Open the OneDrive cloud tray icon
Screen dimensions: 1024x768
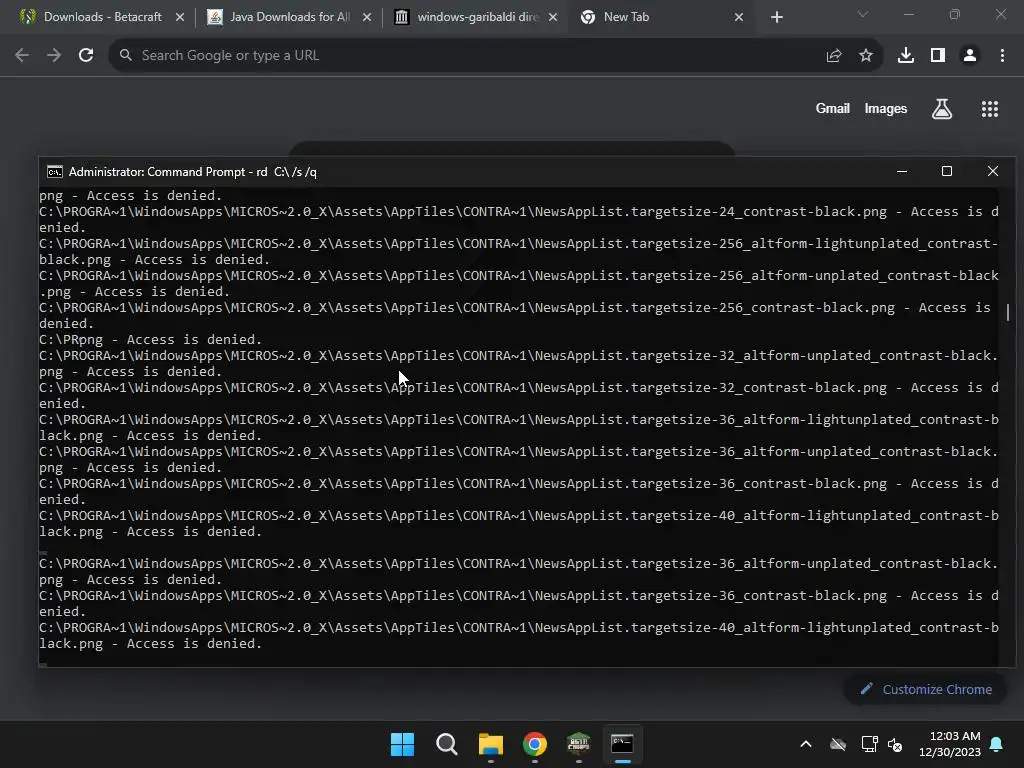click(x=838, y=744)
